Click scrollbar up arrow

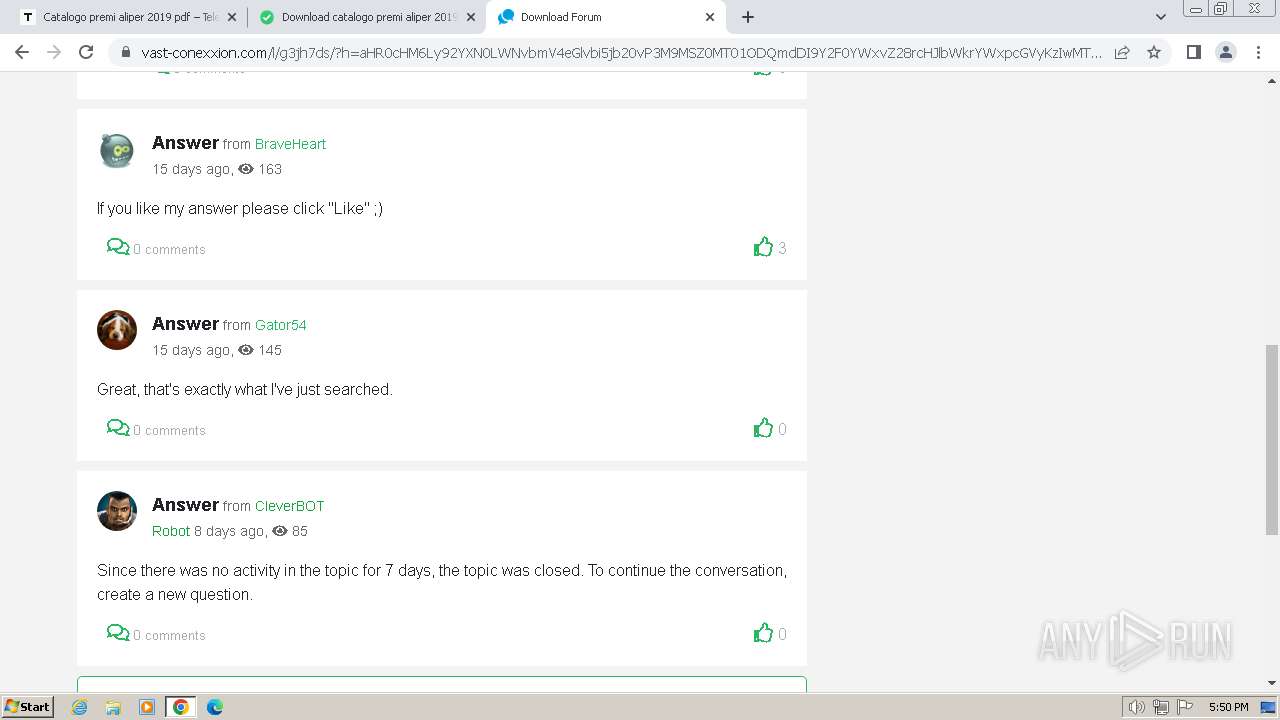click(x=1272, y=80)
